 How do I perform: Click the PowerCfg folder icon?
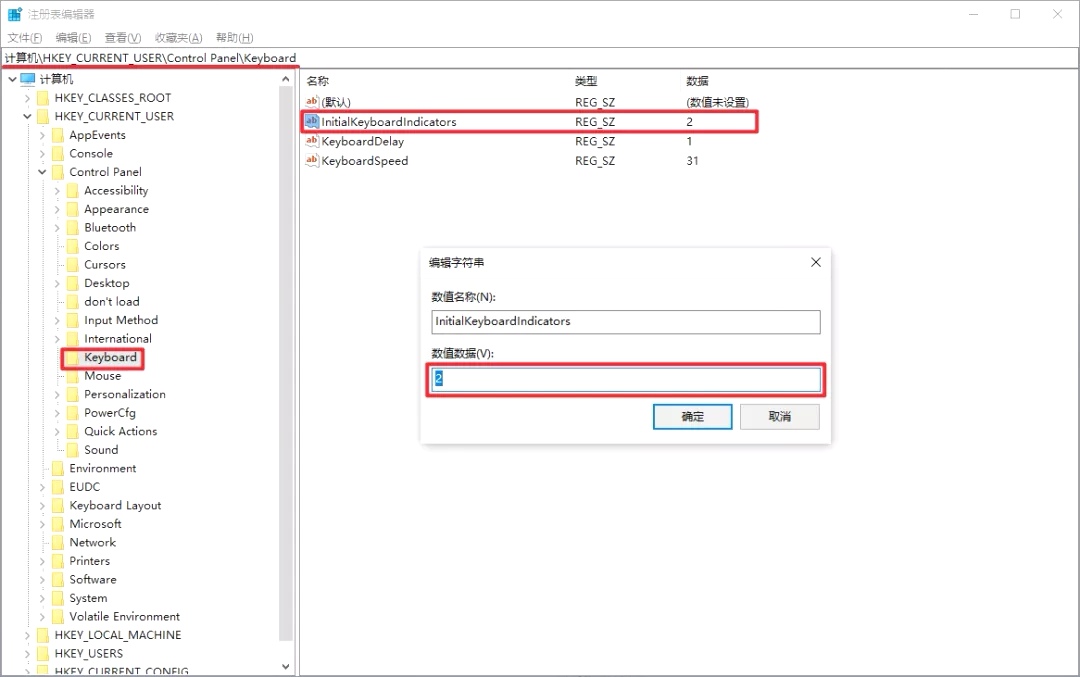pos(72,413)
